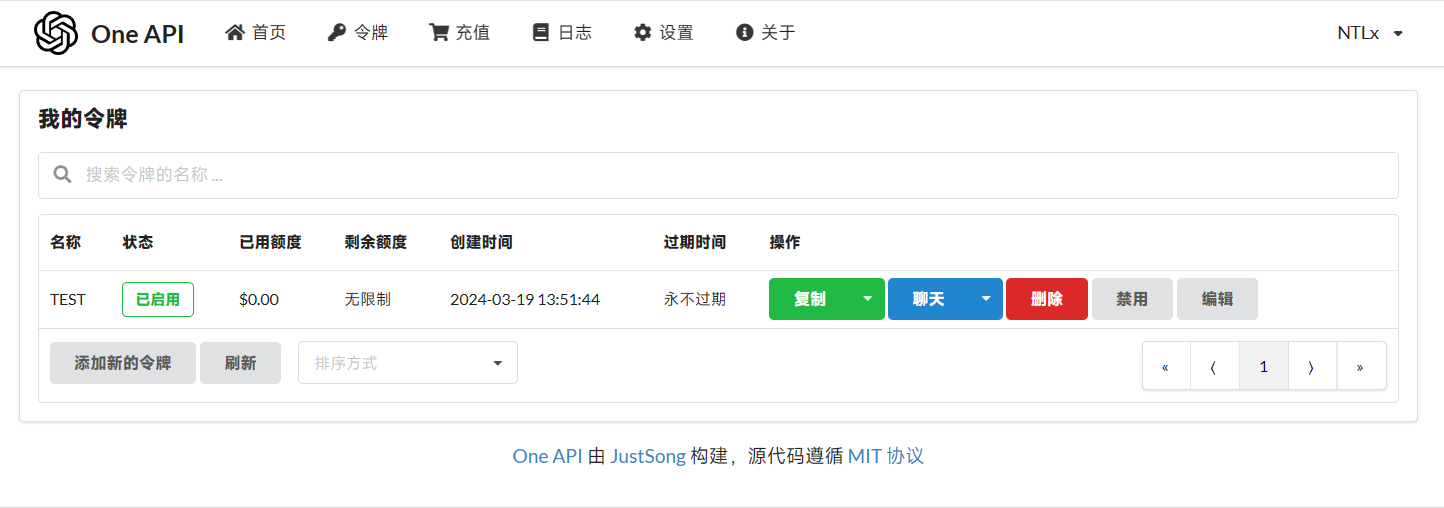Select page 1 in pagination

point(1263,367)
